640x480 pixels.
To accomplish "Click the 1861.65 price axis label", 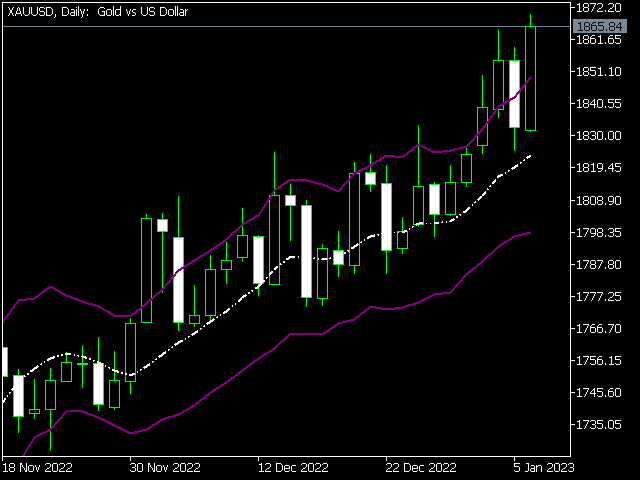I will [x=598, y=40].
